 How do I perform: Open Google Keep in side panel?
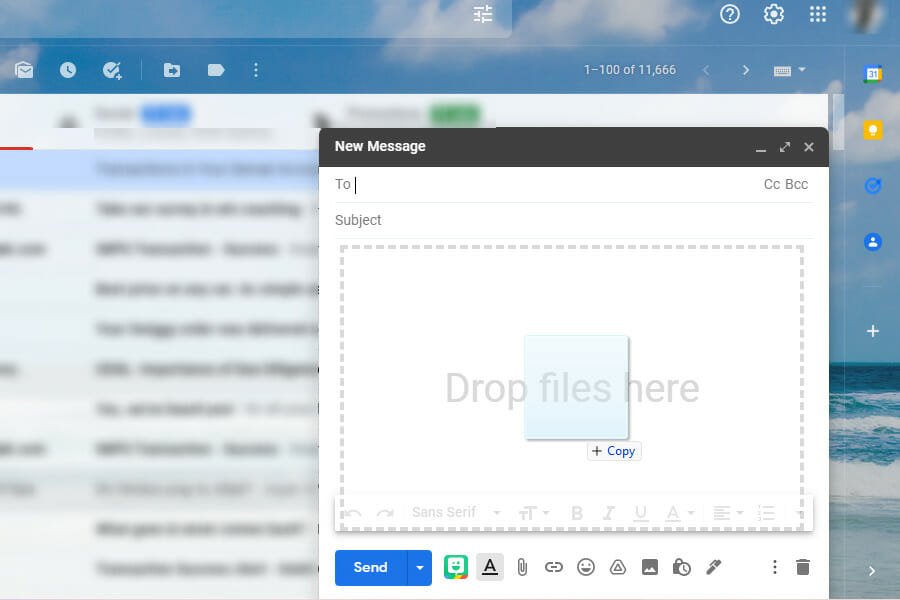[x=873, y=130]
